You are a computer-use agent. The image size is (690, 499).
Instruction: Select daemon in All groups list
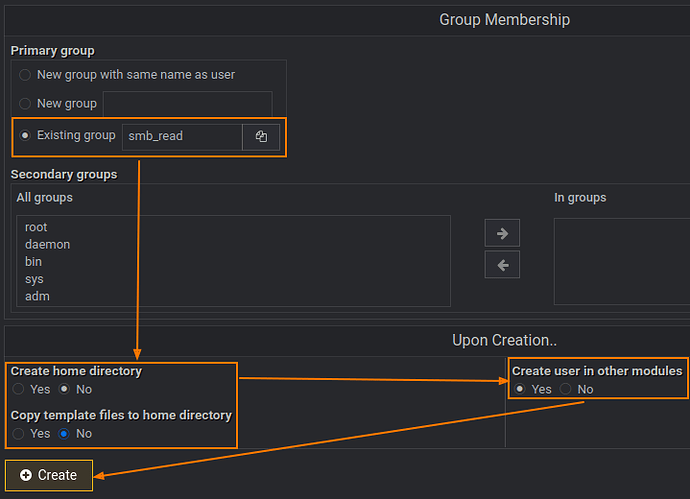47,245
